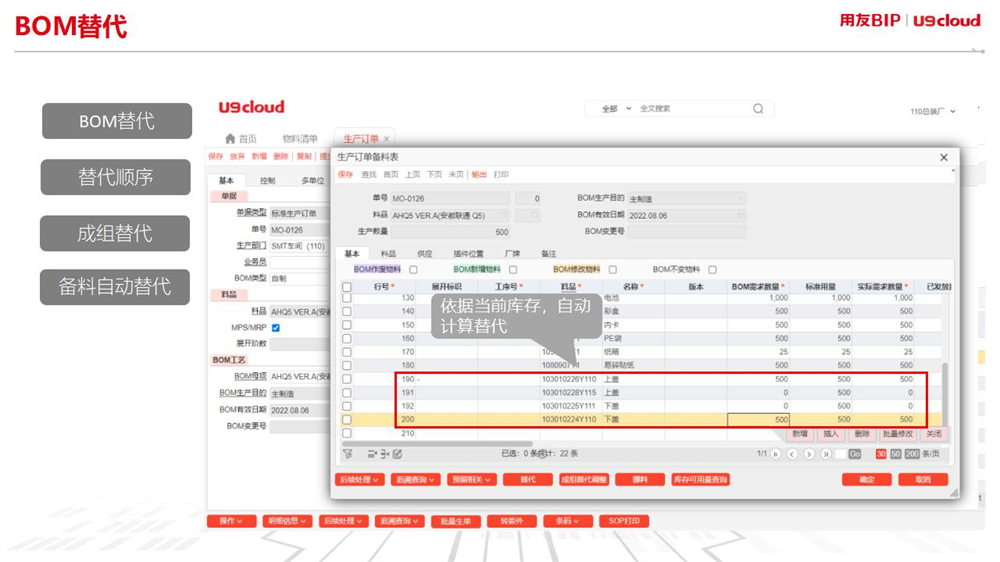
Task: Expand the 预留相关 dropdown button
Action: coord(471,480)
